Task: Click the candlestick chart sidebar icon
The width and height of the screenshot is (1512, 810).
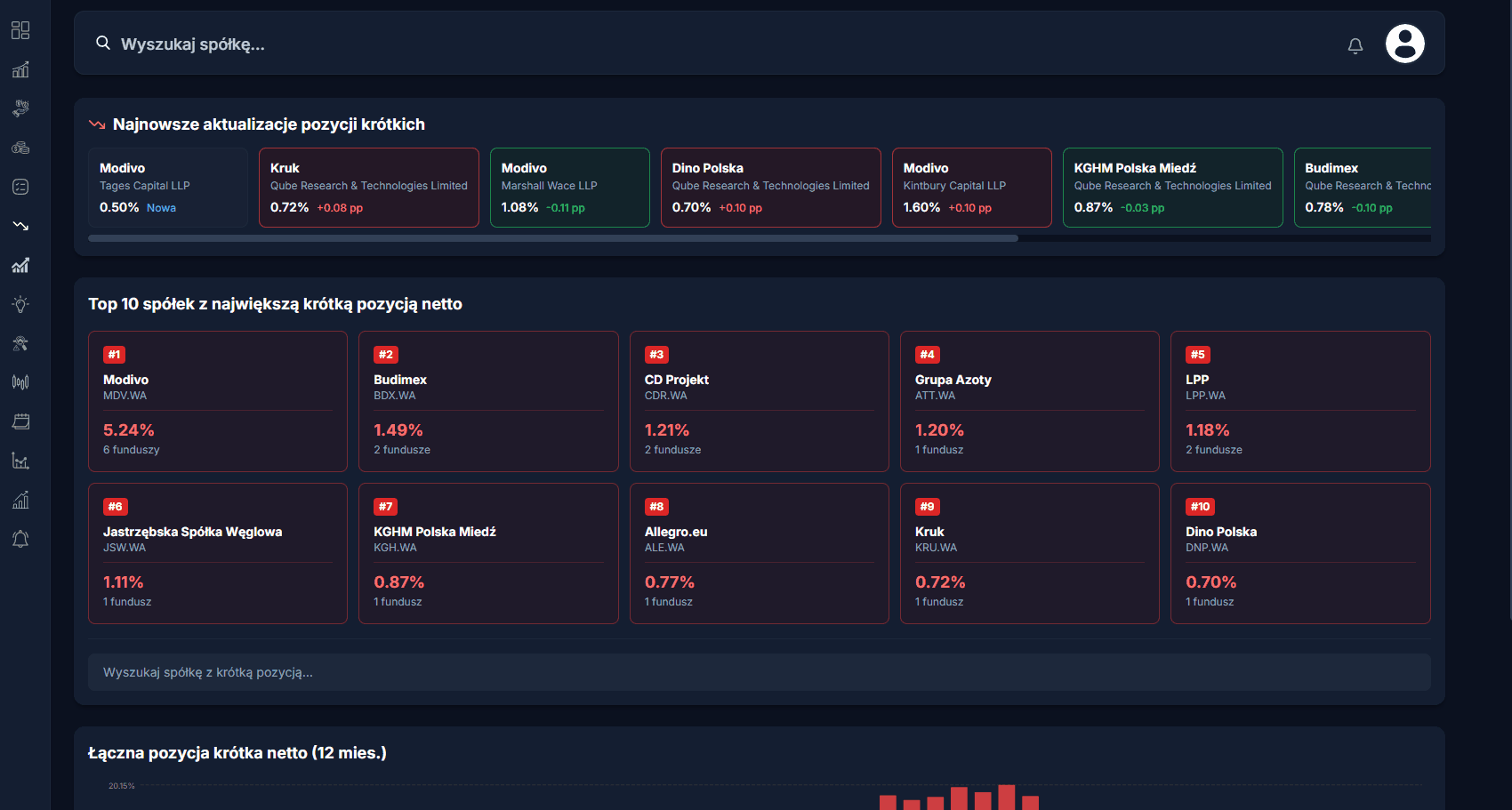Action: tap(20, 382)
